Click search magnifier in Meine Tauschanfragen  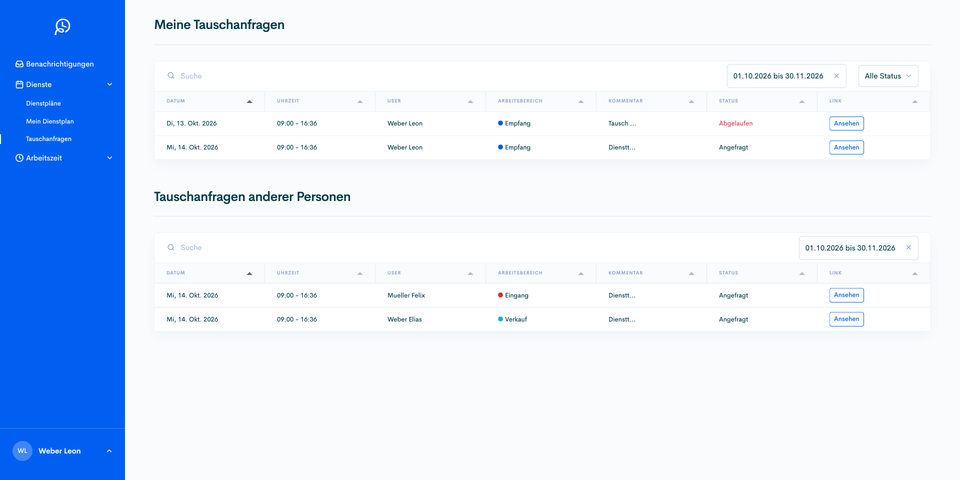coord(171,76)
